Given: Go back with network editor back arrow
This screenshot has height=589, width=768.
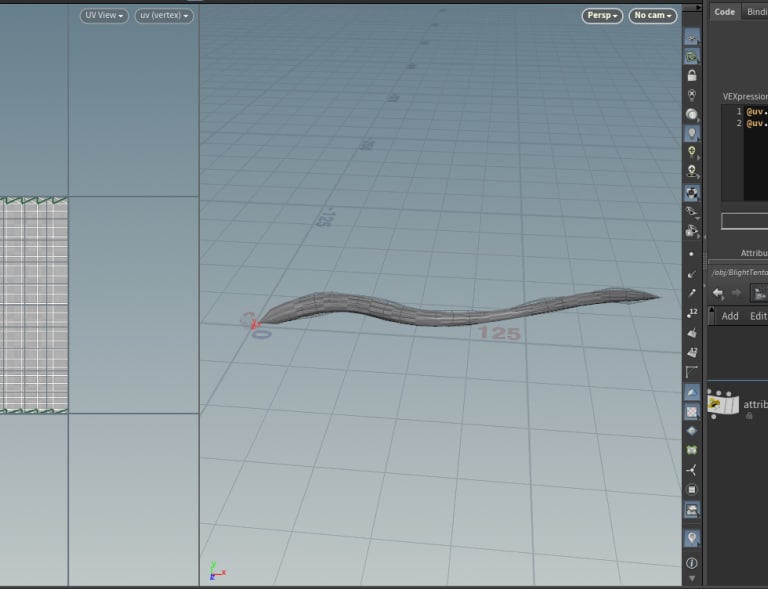Looking at the screenshot, I should (x=718, y=293).
